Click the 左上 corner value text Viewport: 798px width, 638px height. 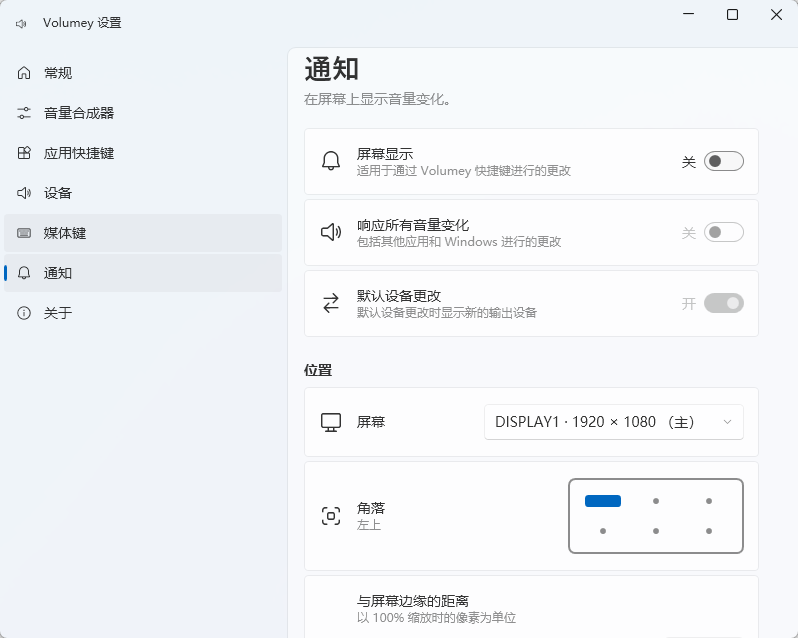click(369, 525)
